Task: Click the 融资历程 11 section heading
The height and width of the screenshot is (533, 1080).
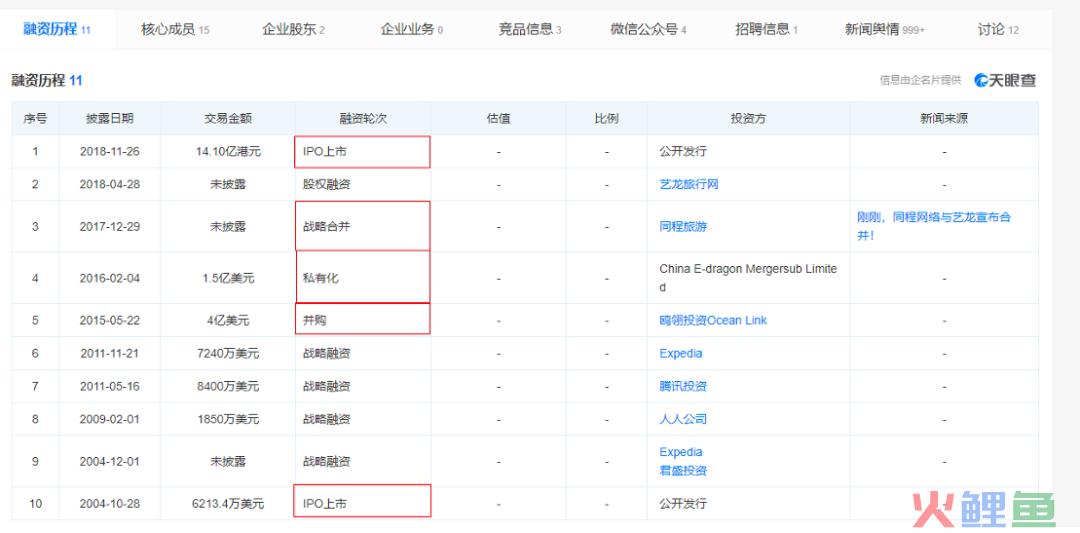Action: [x=47, y=81]
